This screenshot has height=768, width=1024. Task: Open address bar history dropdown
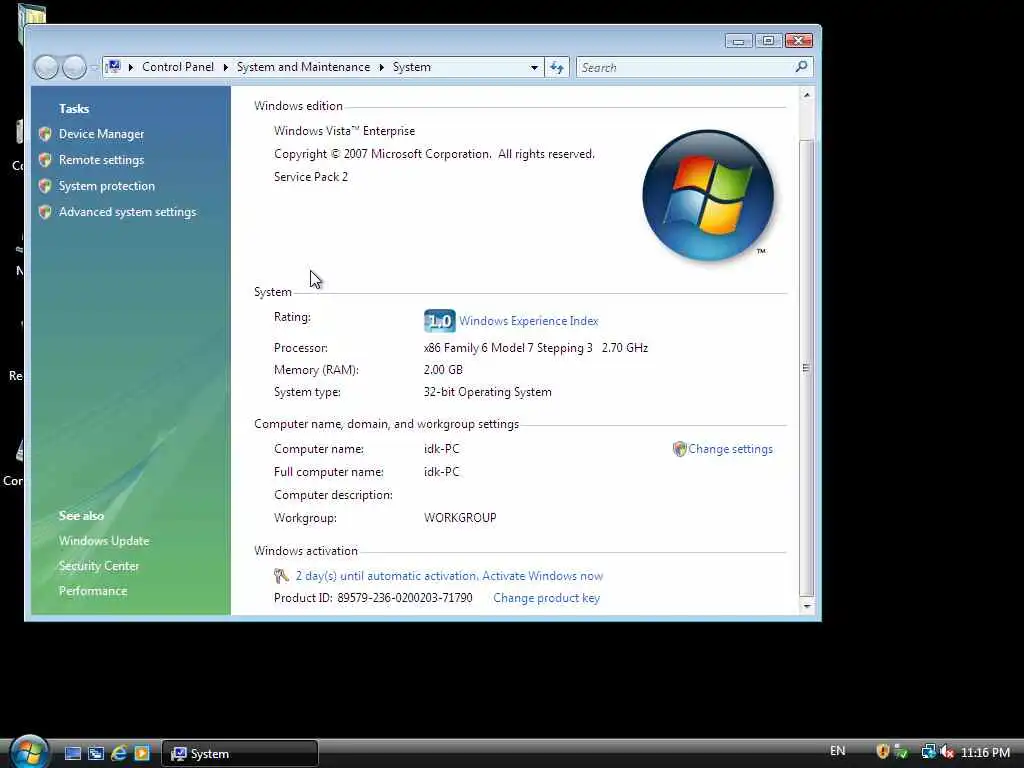[x=534, y=67]
